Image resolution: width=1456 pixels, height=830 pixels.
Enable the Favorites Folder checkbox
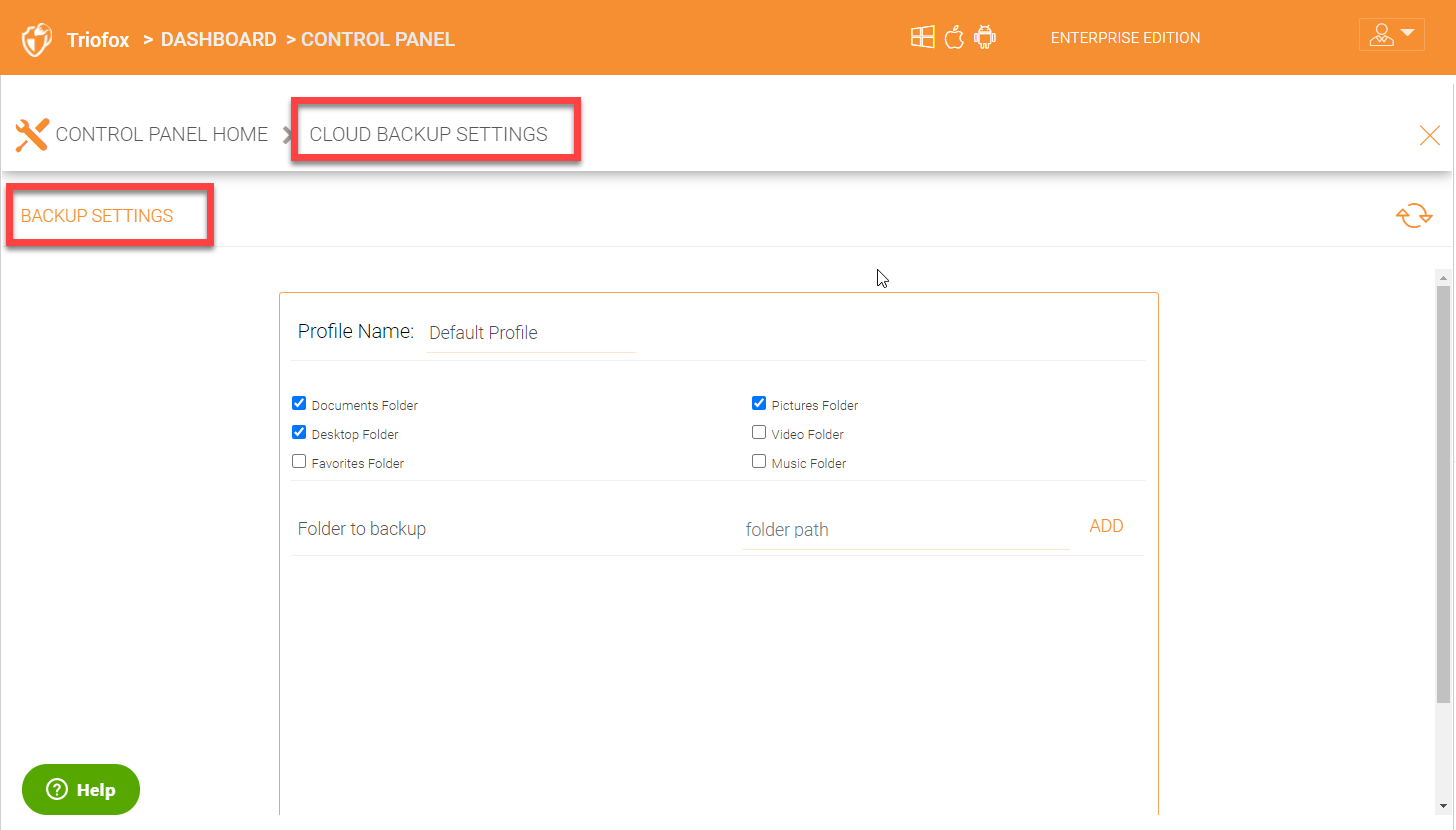[299, 462]
